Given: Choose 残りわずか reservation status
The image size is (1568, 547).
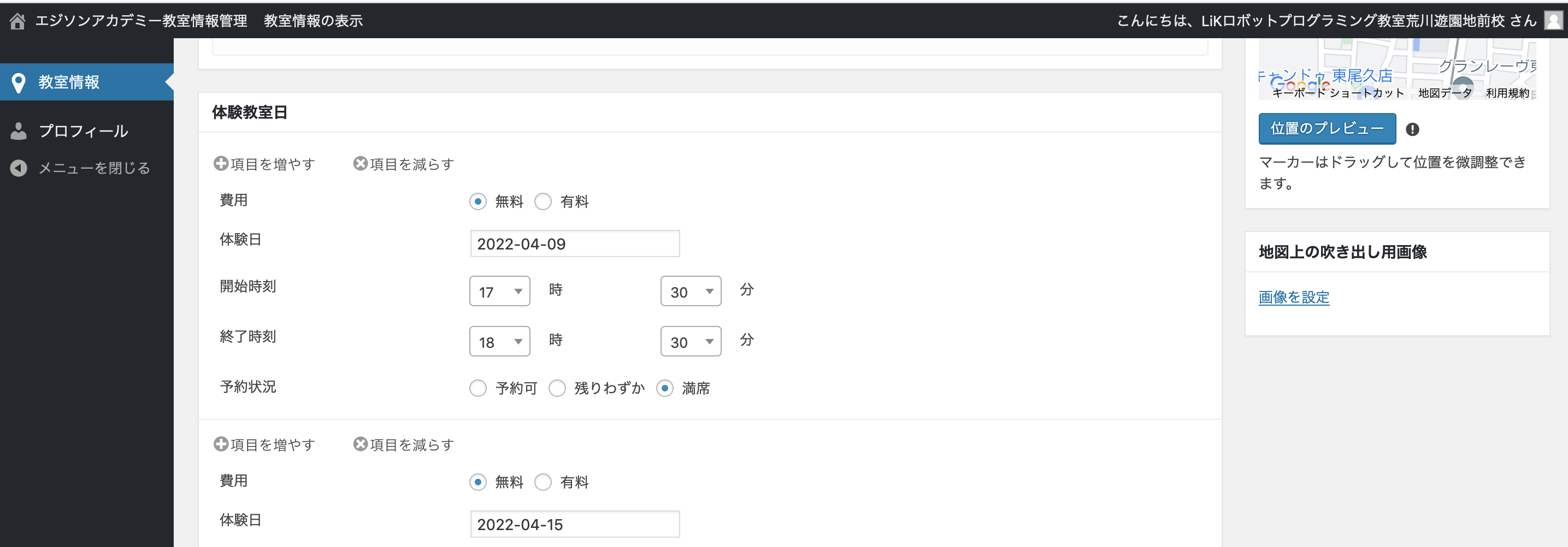Looking at the screenshot, I should 557,388.
